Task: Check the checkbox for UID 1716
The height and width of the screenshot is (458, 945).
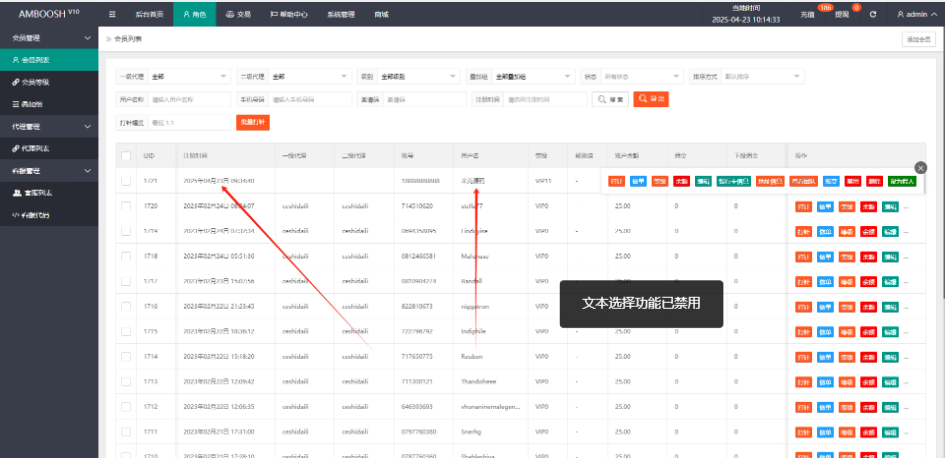Action: click(x=125, y=307)
